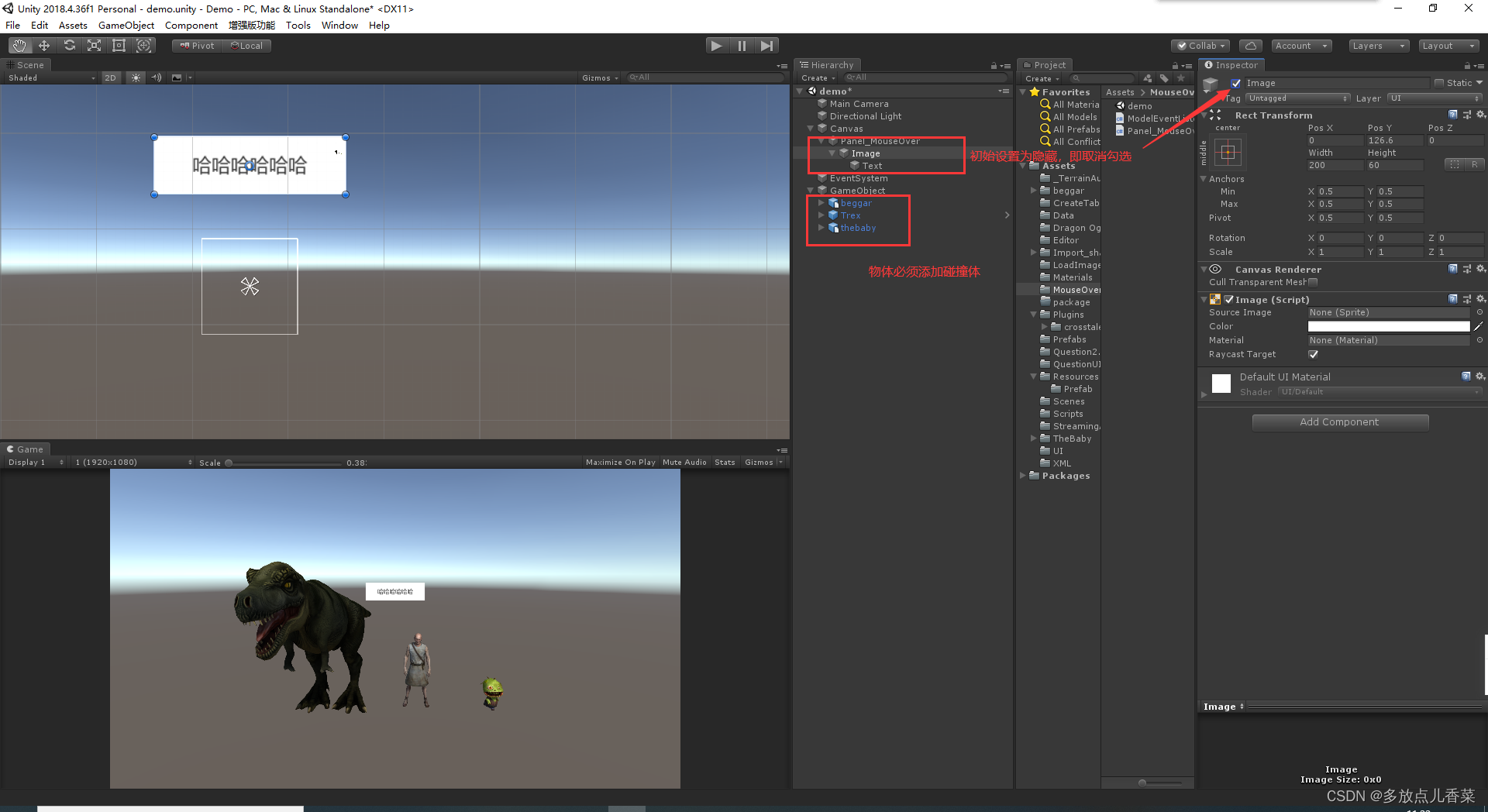Open Rect Transform preset icon
Viewport: 1488px width, 812px height.
pos(1466,115)
